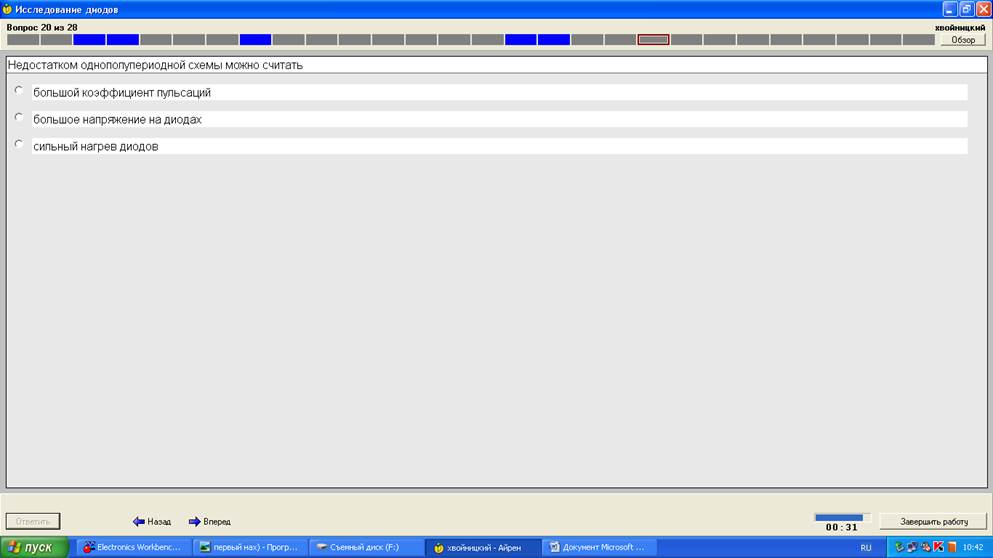Switch to 'Документ Microsoft...' taskbar item
The image size is (993, 558).
point(598,547)
